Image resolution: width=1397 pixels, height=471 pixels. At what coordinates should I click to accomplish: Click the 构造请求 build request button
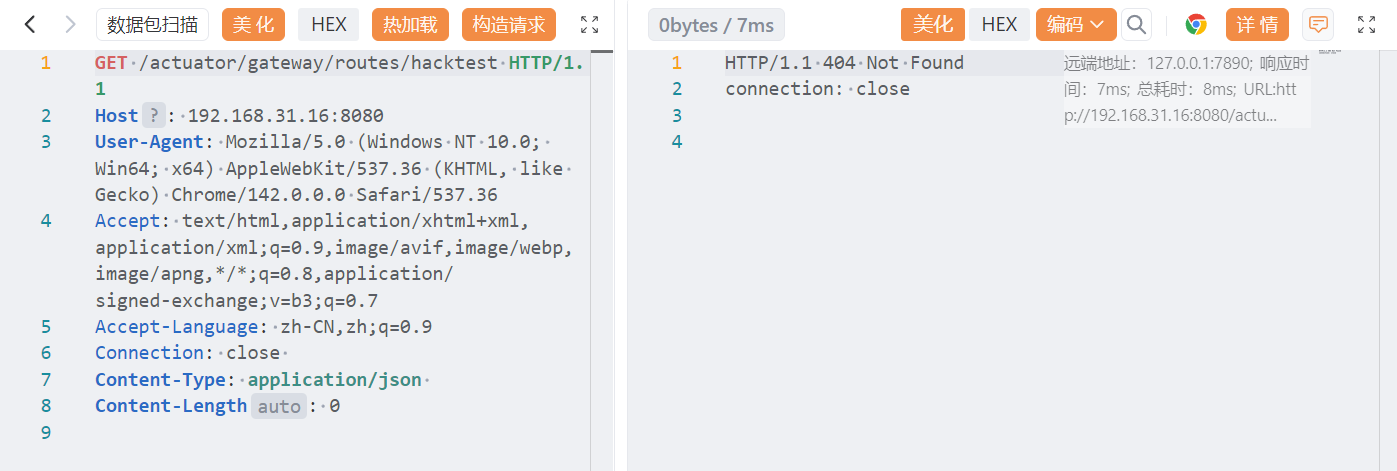[509, 25]
